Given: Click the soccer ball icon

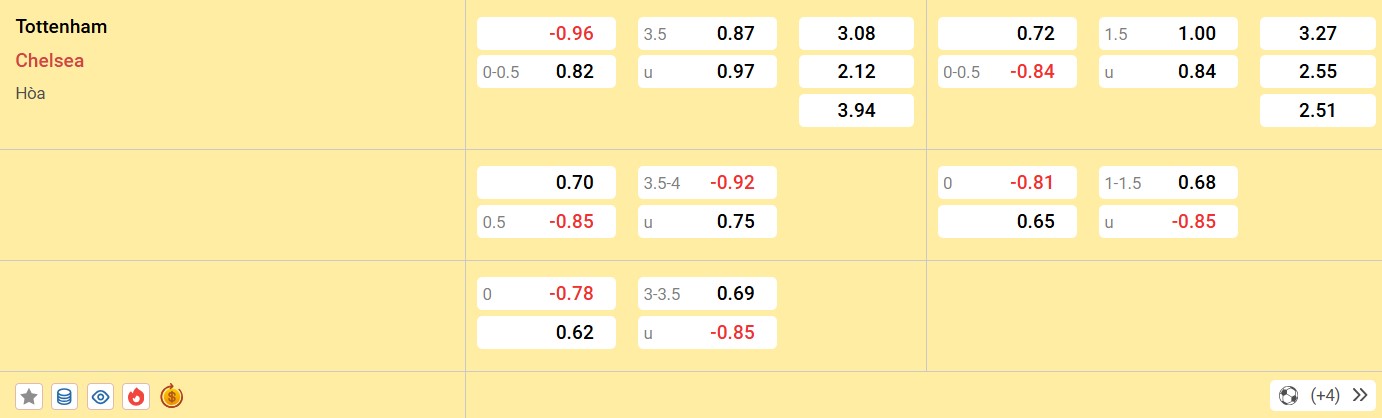Looking at the screenshot, I should pos(1288,395).
